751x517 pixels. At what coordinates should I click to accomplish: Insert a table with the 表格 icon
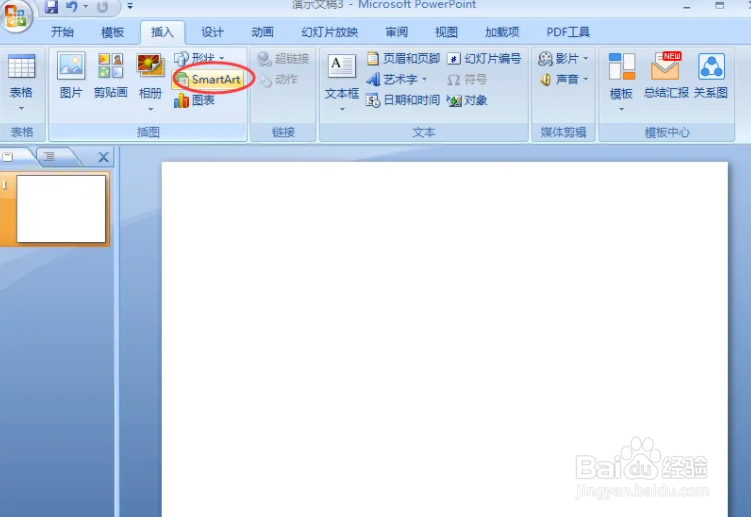click(22, 67)
